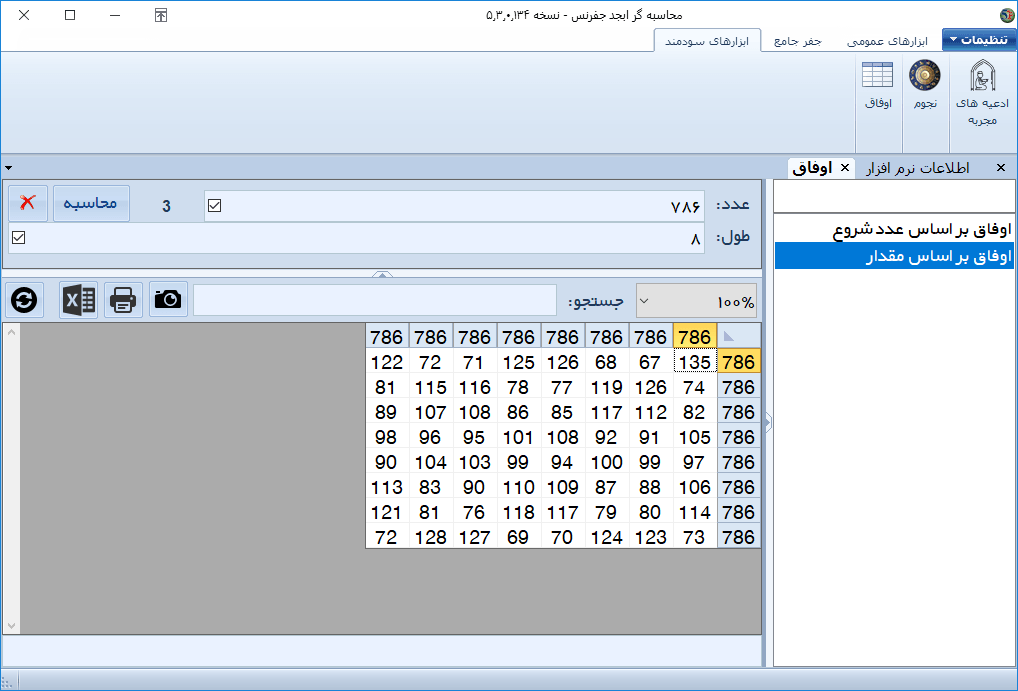This screenshot has width=1018, height=691.
Task: Select grid cell with value 89
Action: 387,412
